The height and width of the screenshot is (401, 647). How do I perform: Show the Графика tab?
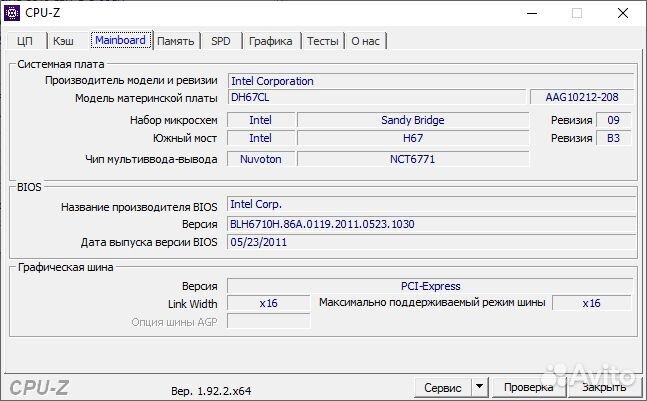(x=270, y=41)
